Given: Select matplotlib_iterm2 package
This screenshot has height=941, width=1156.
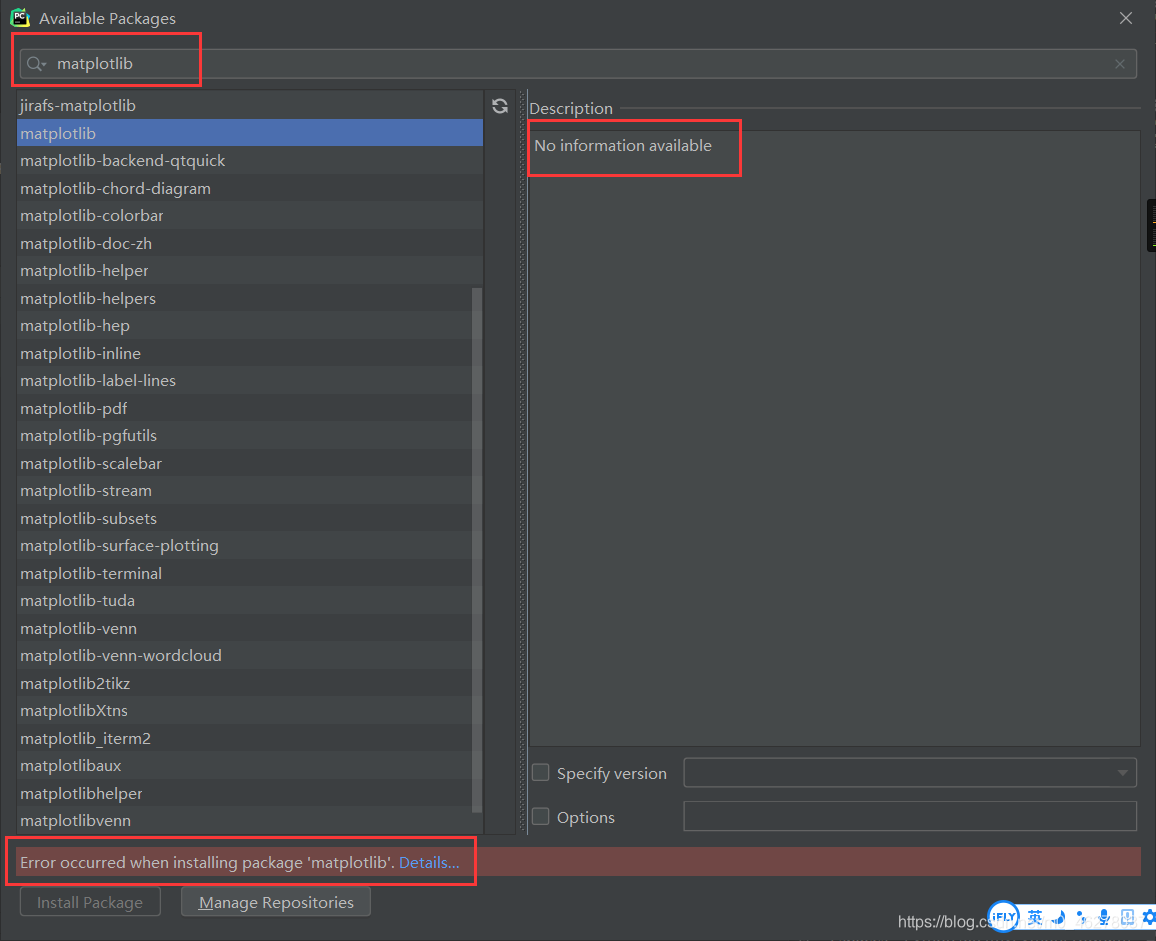Looking at the screenshot, I should click(x=244, y=738).
